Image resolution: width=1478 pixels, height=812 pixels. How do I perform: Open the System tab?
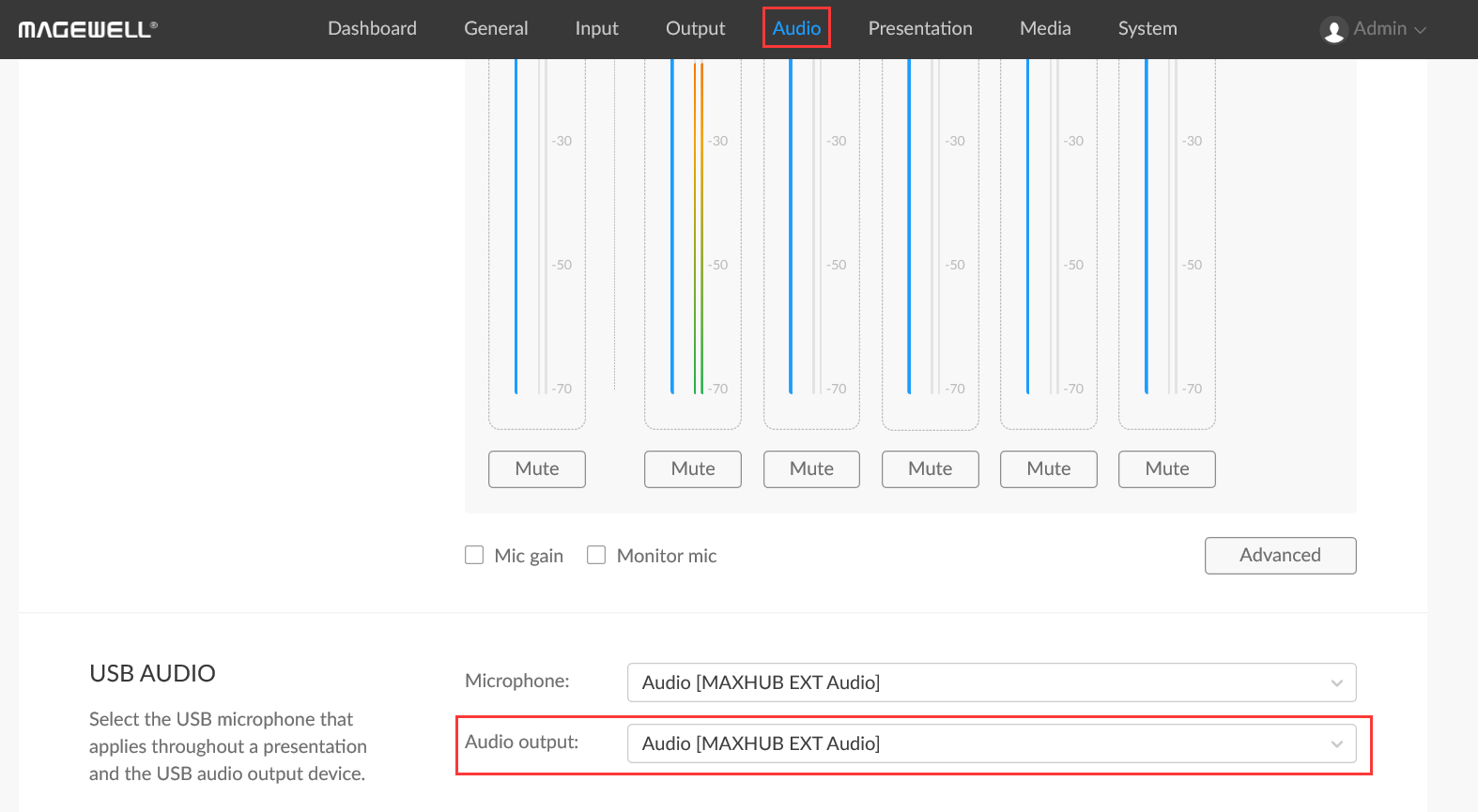click(x=1147, y=28)
